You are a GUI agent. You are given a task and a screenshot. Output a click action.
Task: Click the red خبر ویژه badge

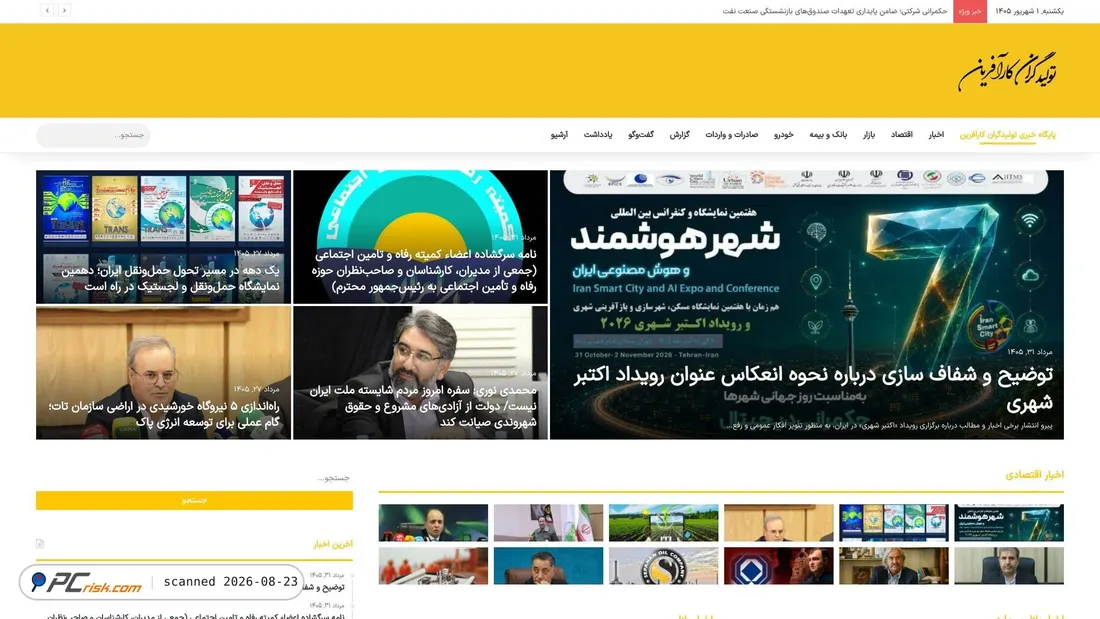coord(970,11)
